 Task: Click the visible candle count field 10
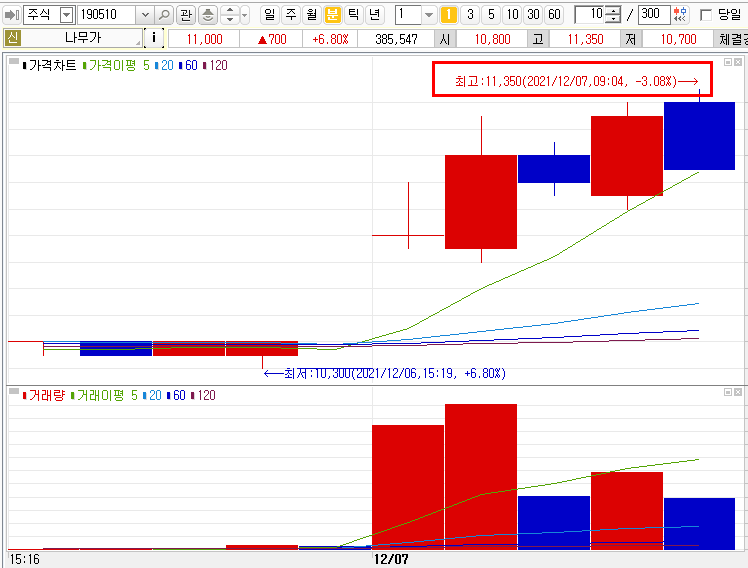coord(590,15)
